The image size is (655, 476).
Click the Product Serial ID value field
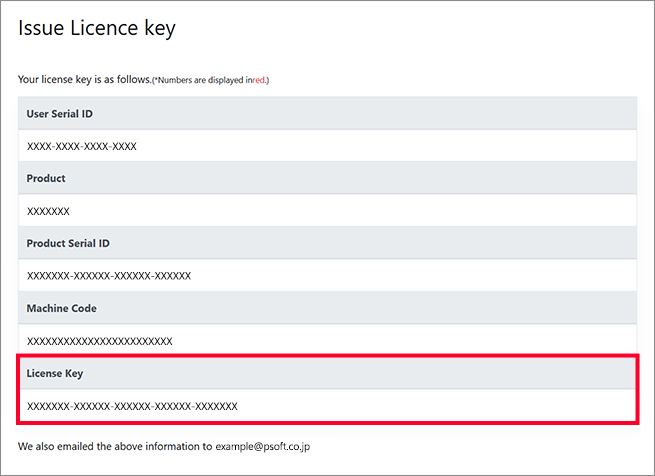pyautogui.click(x=108, y=276)
